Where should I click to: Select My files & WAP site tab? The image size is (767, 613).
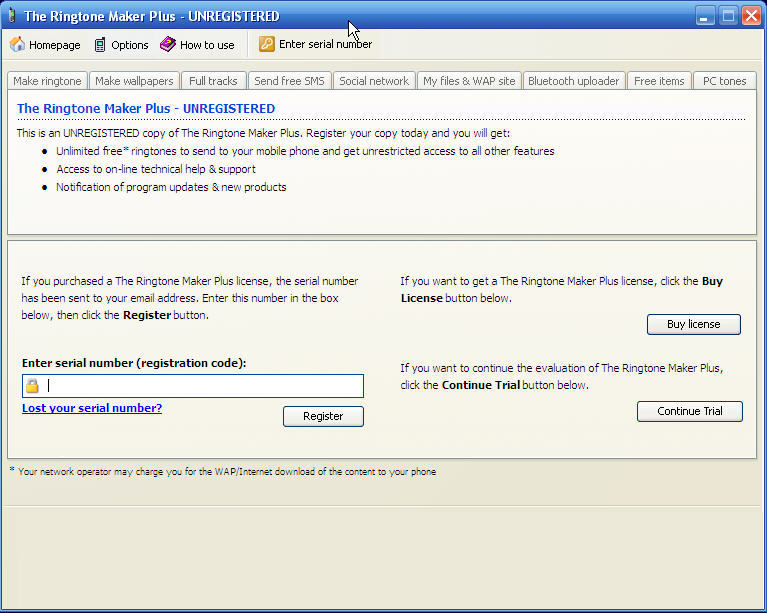469,81
